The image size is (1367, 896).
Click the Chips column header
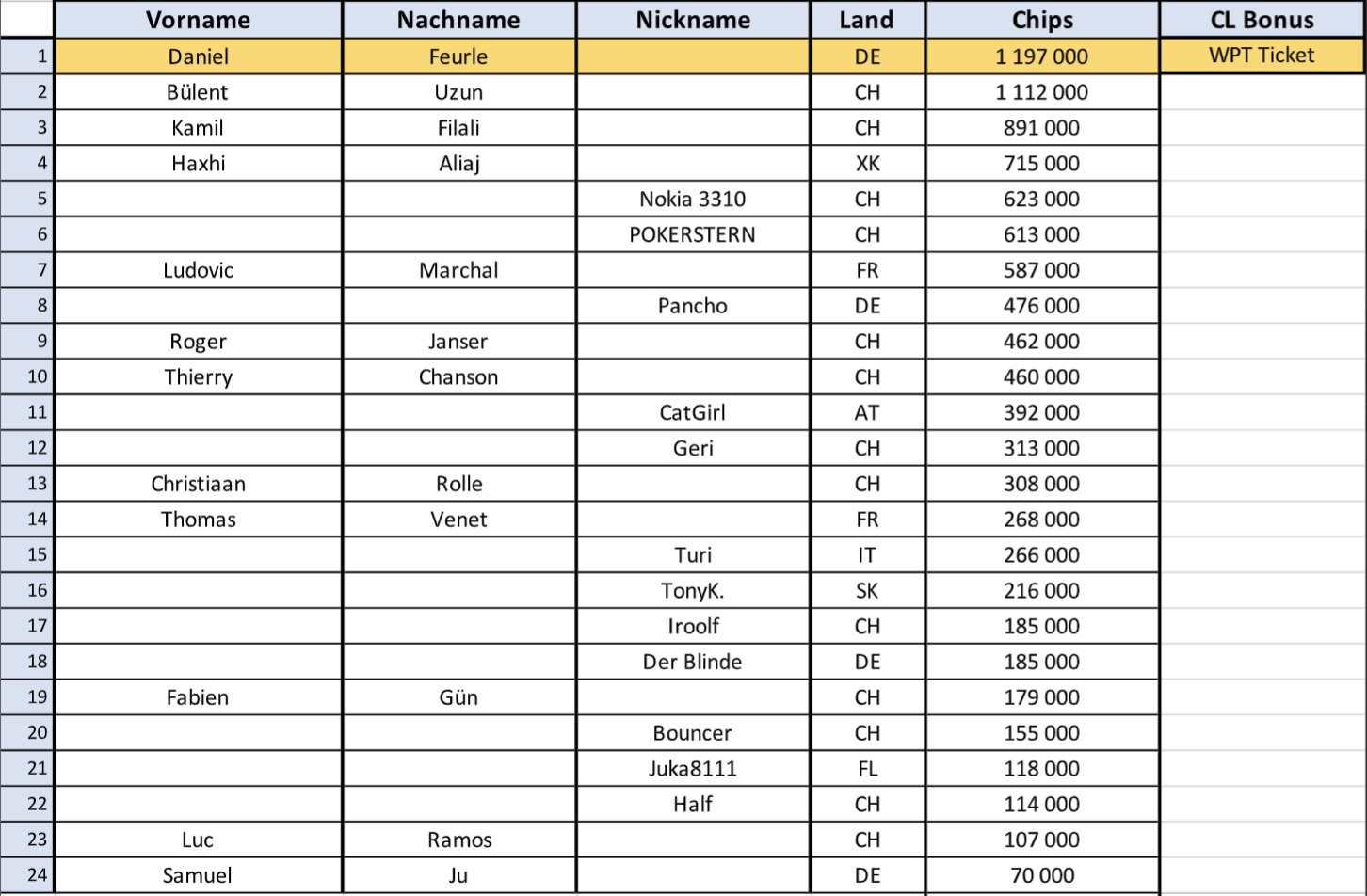point(1042,20)
